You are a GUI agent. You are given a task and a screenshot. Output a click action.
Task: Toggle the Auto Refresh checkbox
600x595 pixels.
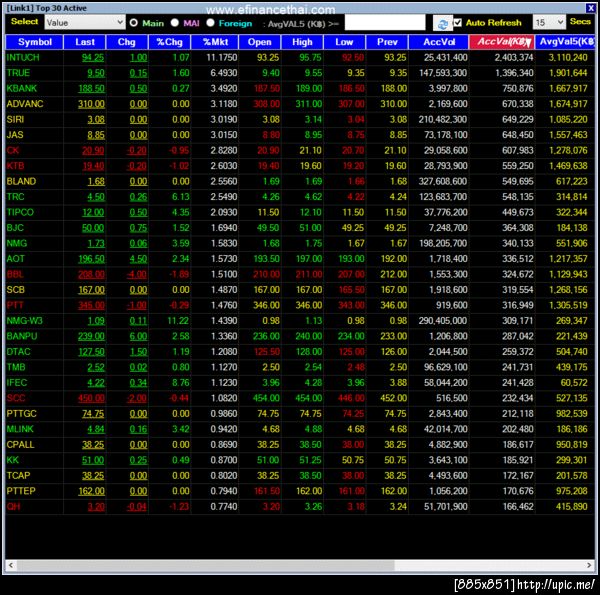tap(458, 23)
